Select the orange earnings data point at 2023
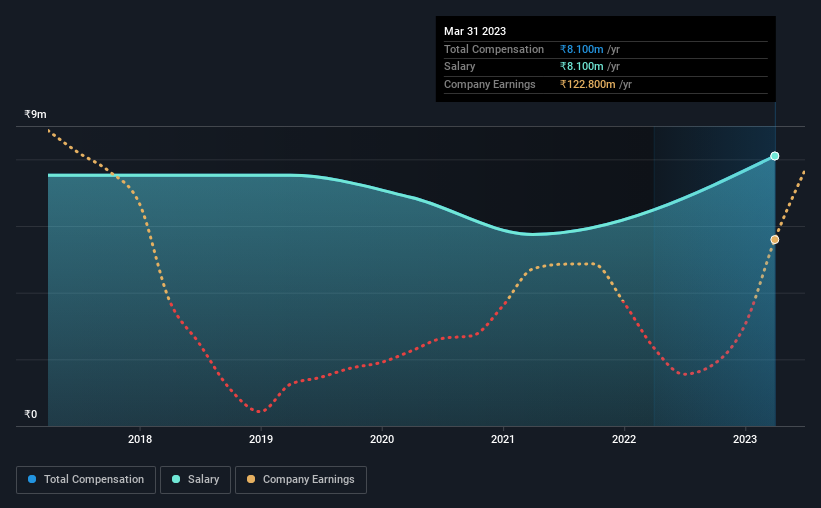The image size is (821, 508). pyautogui.click(x=775, y=240)
